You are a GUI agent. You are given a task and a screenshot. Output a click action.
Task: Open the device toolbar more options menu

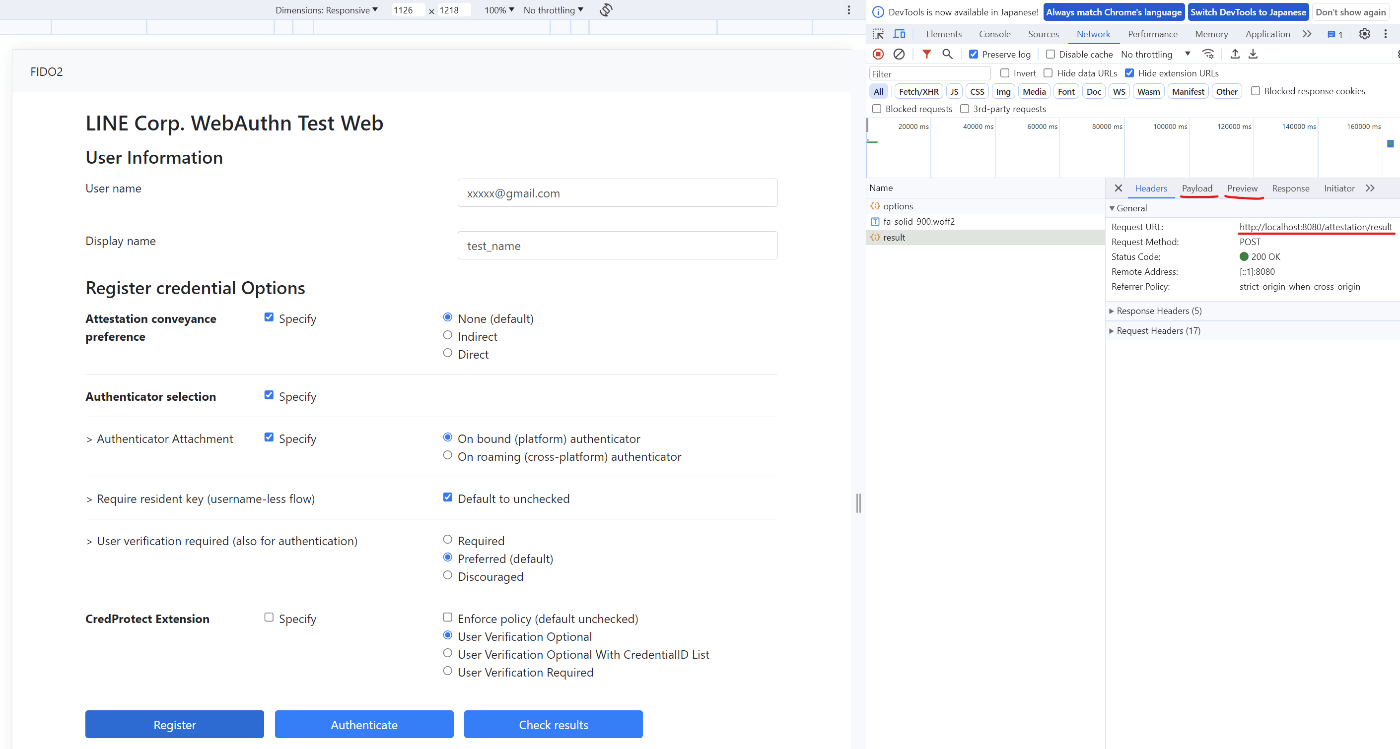click(849, 10)
